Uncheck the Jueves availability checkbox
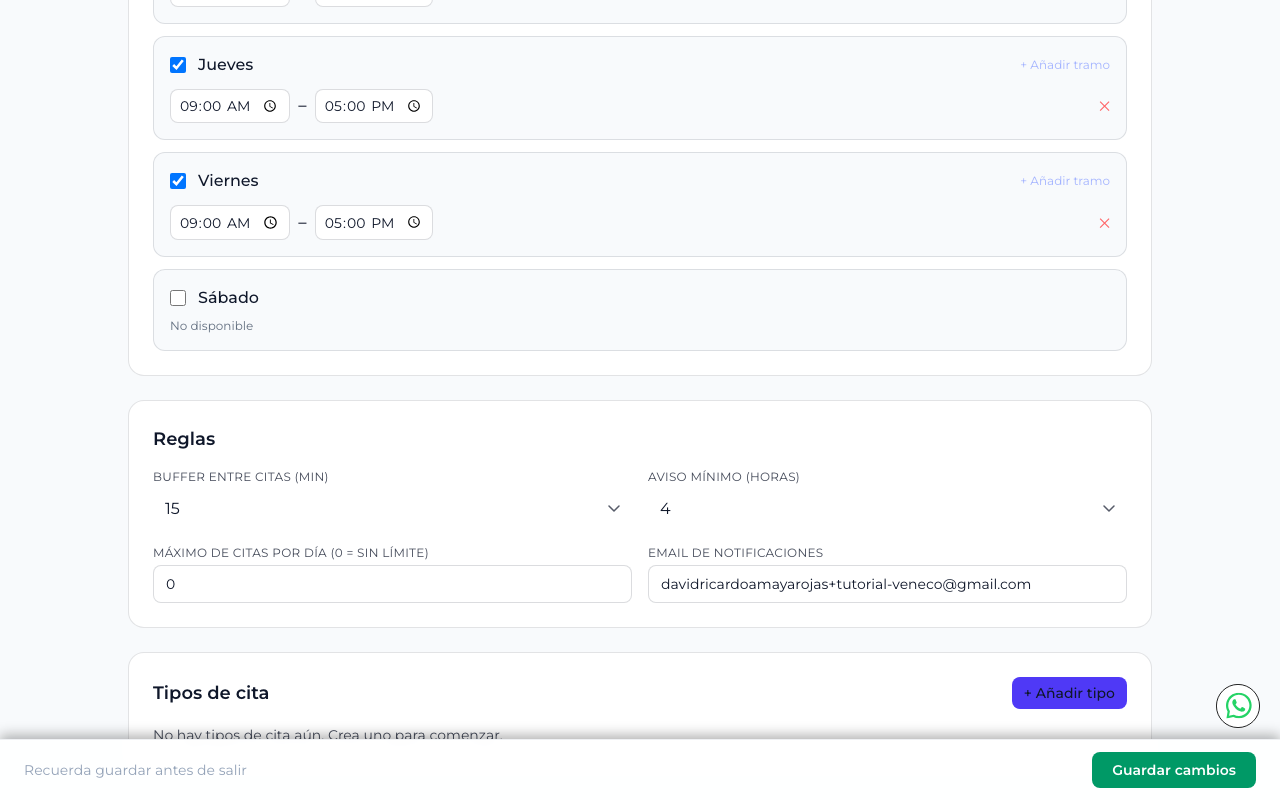Viewport: 1280px width, 800px height. [178, 65]
